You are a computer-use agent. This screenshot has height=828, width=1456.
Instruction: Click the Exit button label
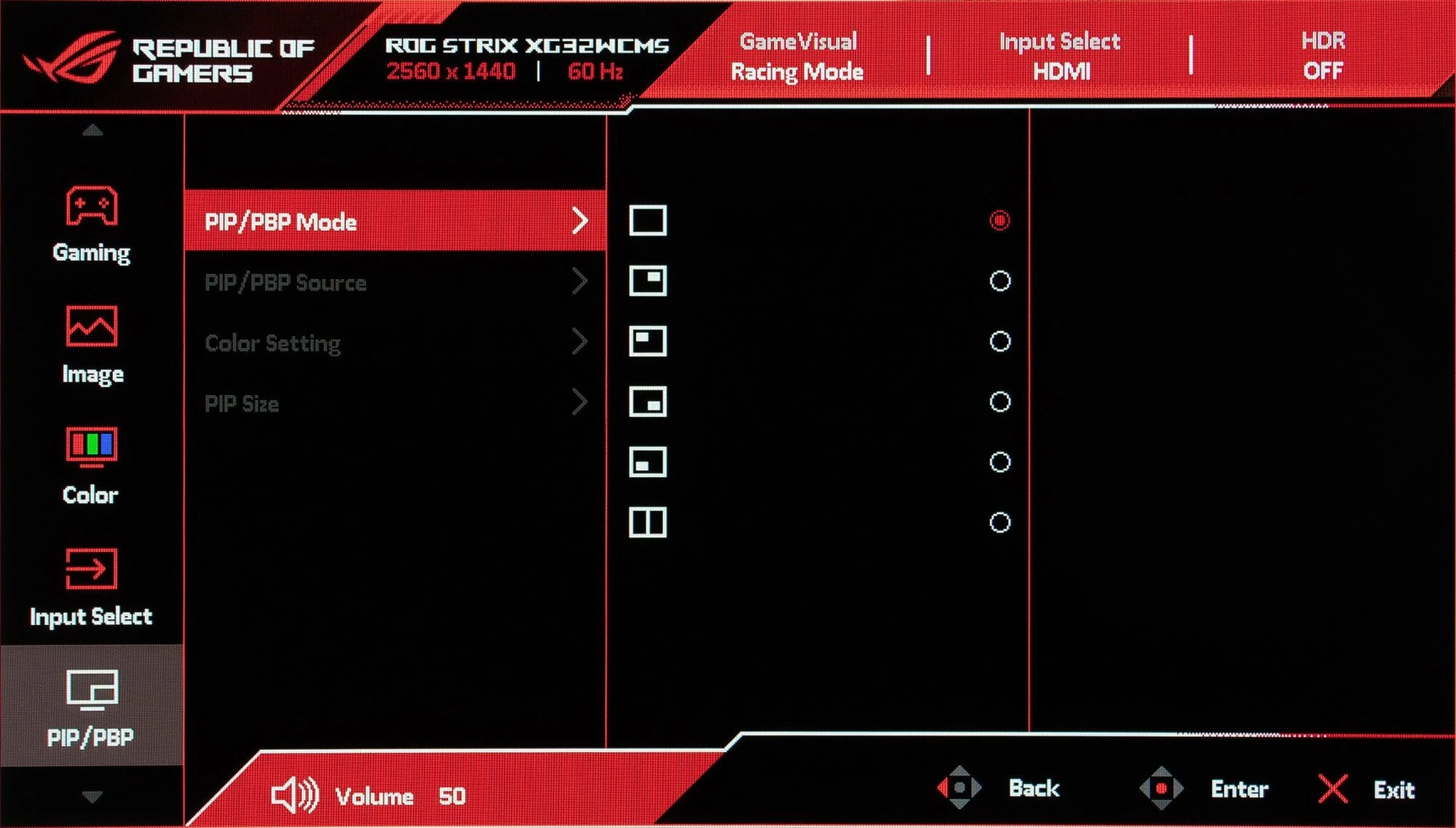[1394, 790]
